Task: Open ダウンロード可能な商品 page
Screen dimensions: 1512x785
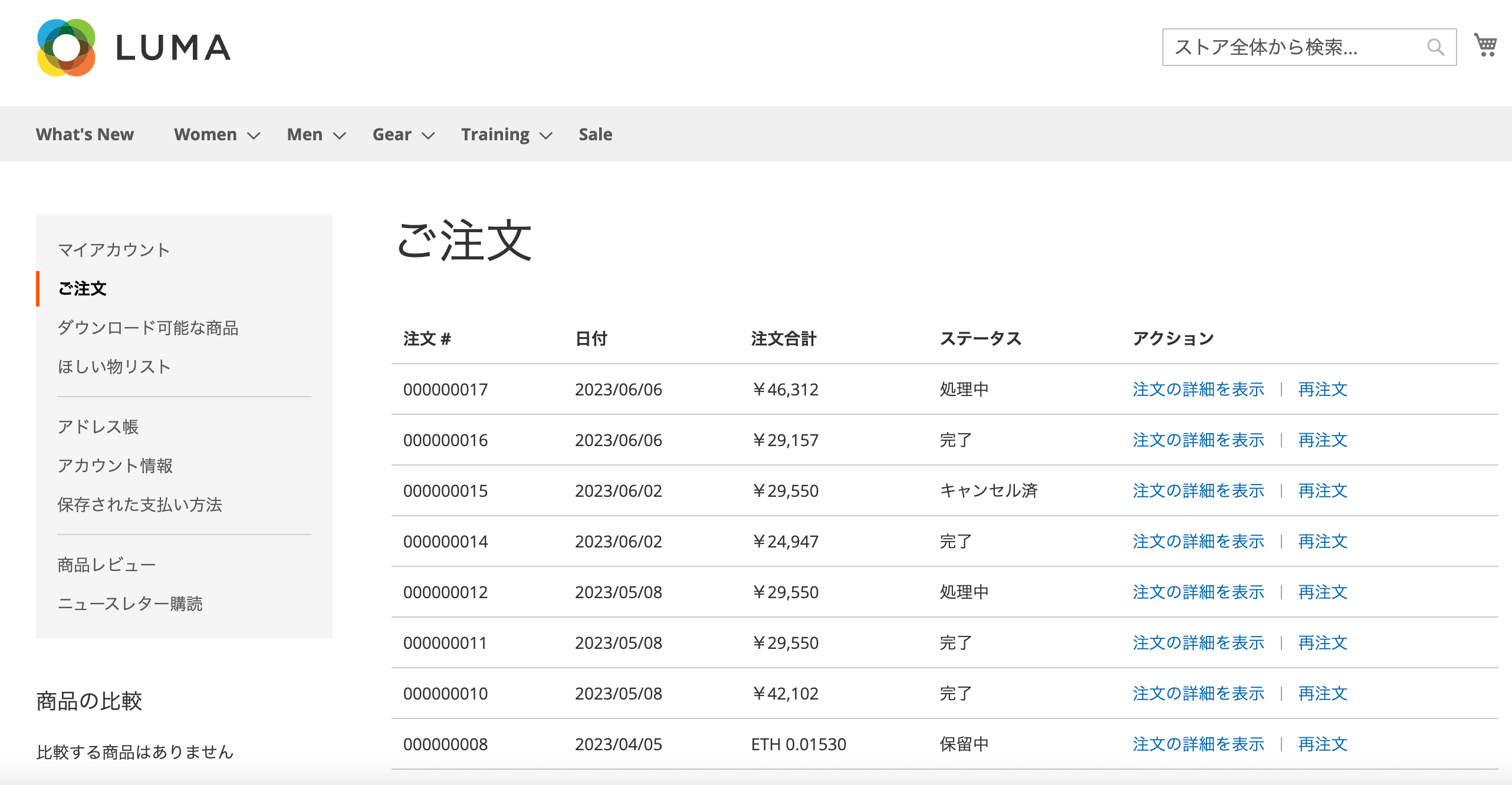Action: [148, 328]
